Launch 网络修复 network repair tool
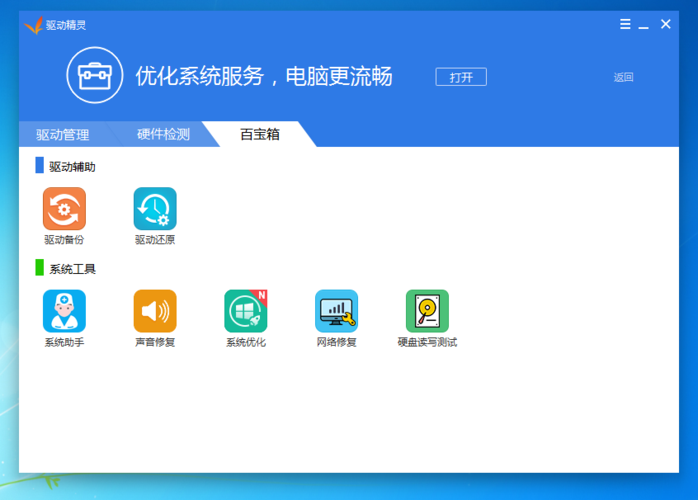Image resolution: width=698 pixels, height=500 pixels. click(336, 312)
